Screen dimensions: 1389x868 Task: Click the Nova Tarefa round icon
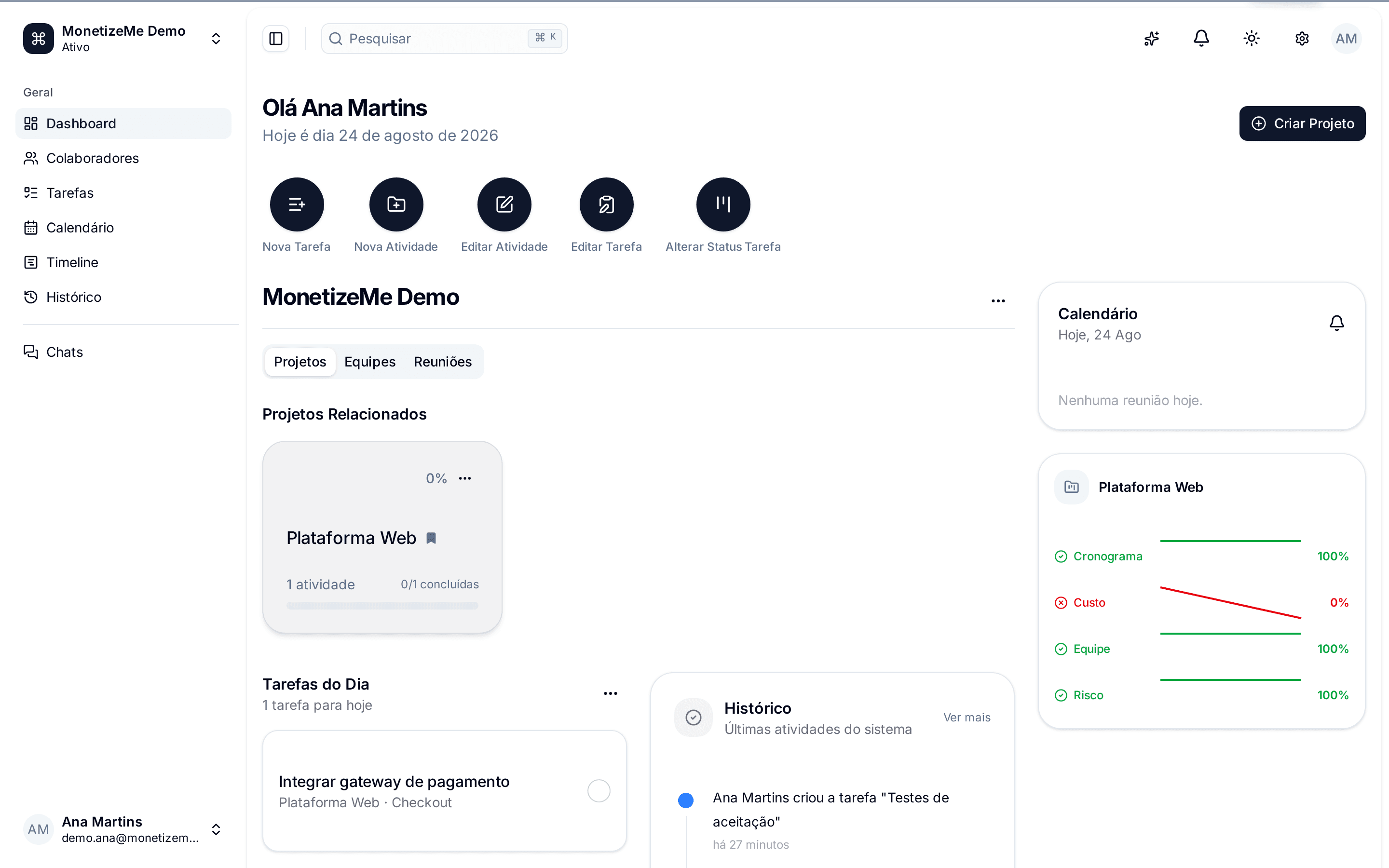tap(297, 204)
